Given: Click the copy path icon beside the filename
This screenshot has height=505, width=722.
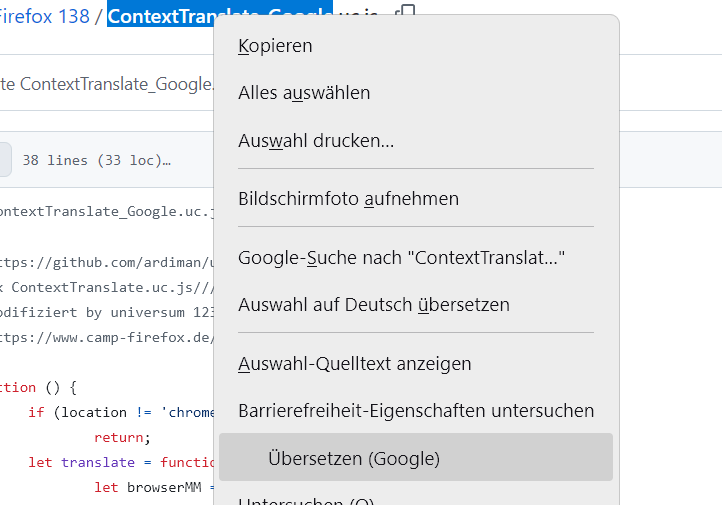Looking at the screenshot, I should [406, 14].
